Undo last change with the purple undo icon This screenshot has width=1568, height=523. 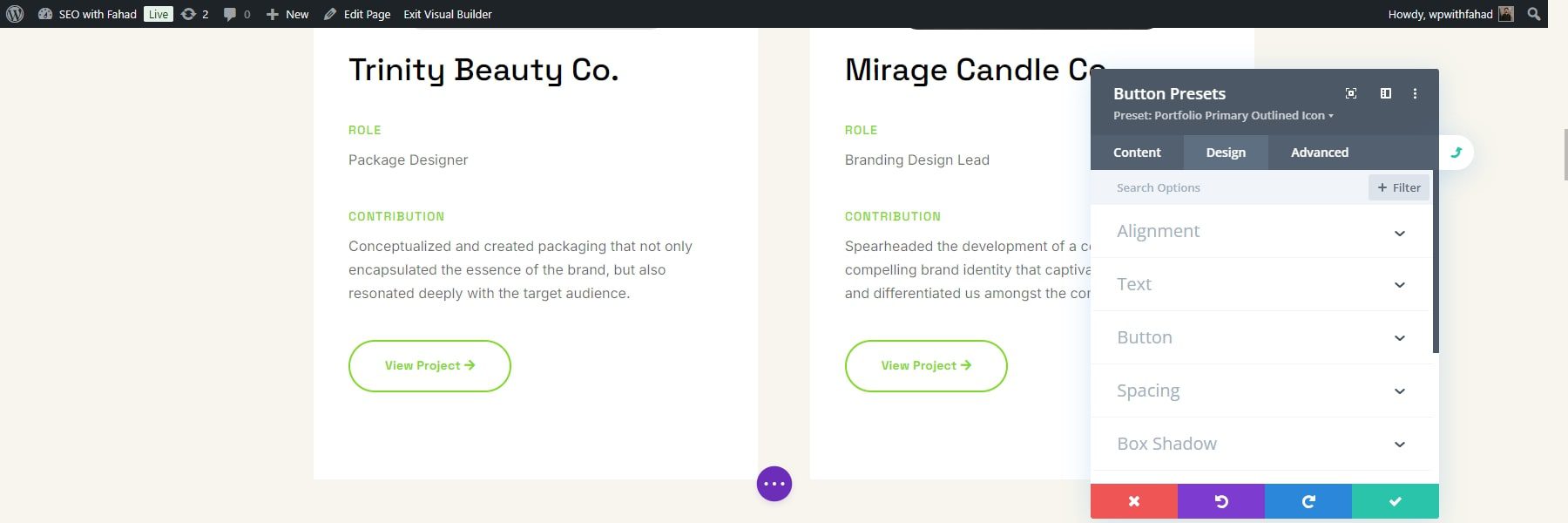1220,501
